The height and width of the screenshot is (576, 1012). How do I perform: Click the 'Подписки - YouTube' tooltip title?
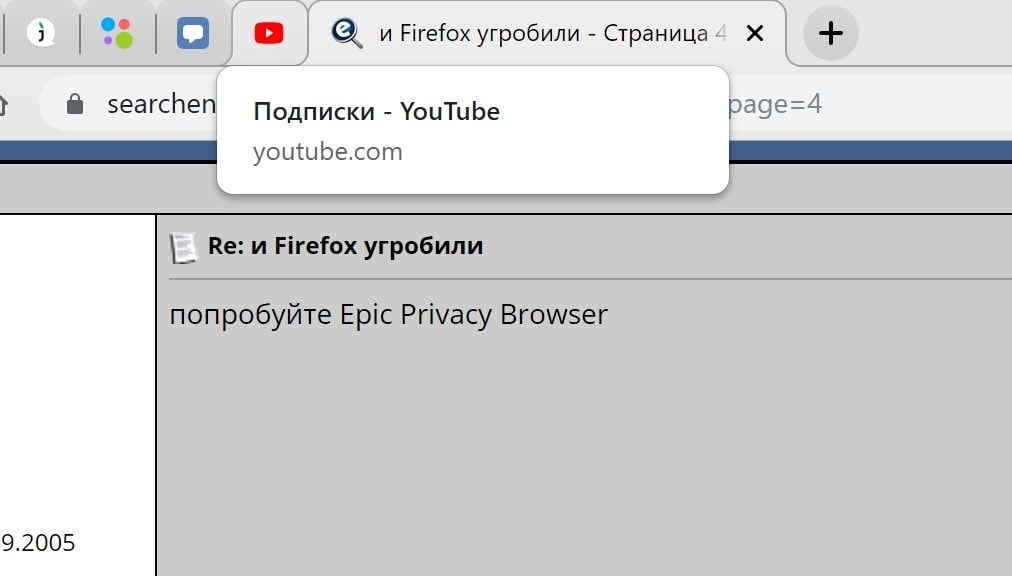(376, 111)
